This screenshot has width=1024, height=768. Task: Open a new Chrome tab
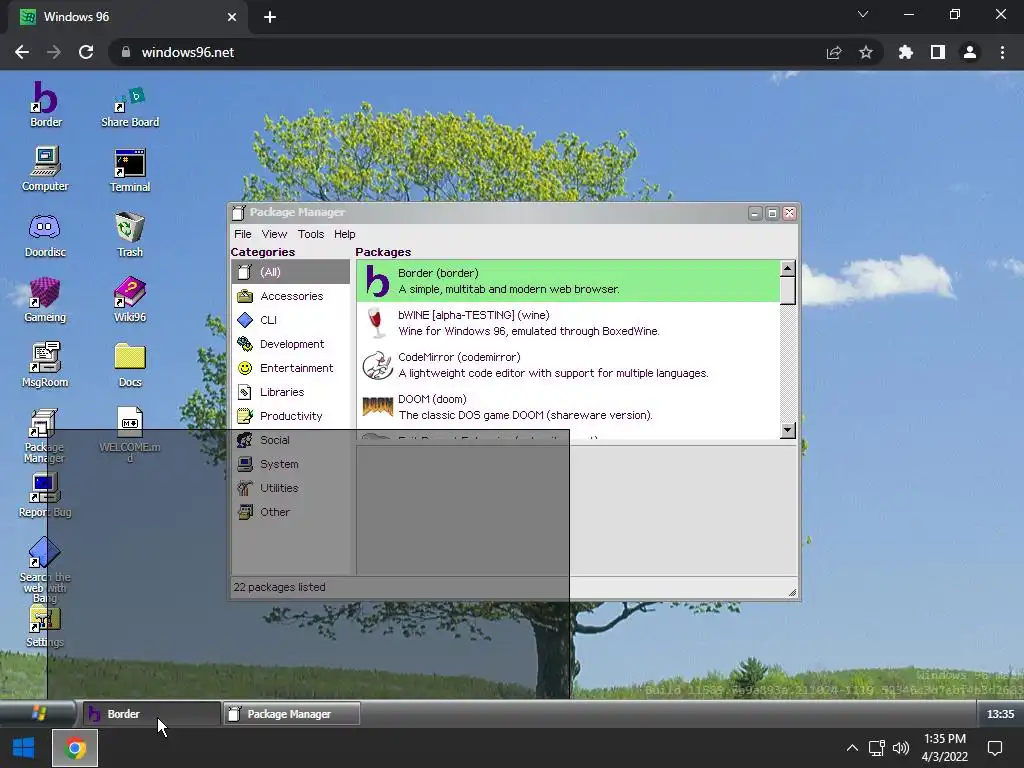270,17
